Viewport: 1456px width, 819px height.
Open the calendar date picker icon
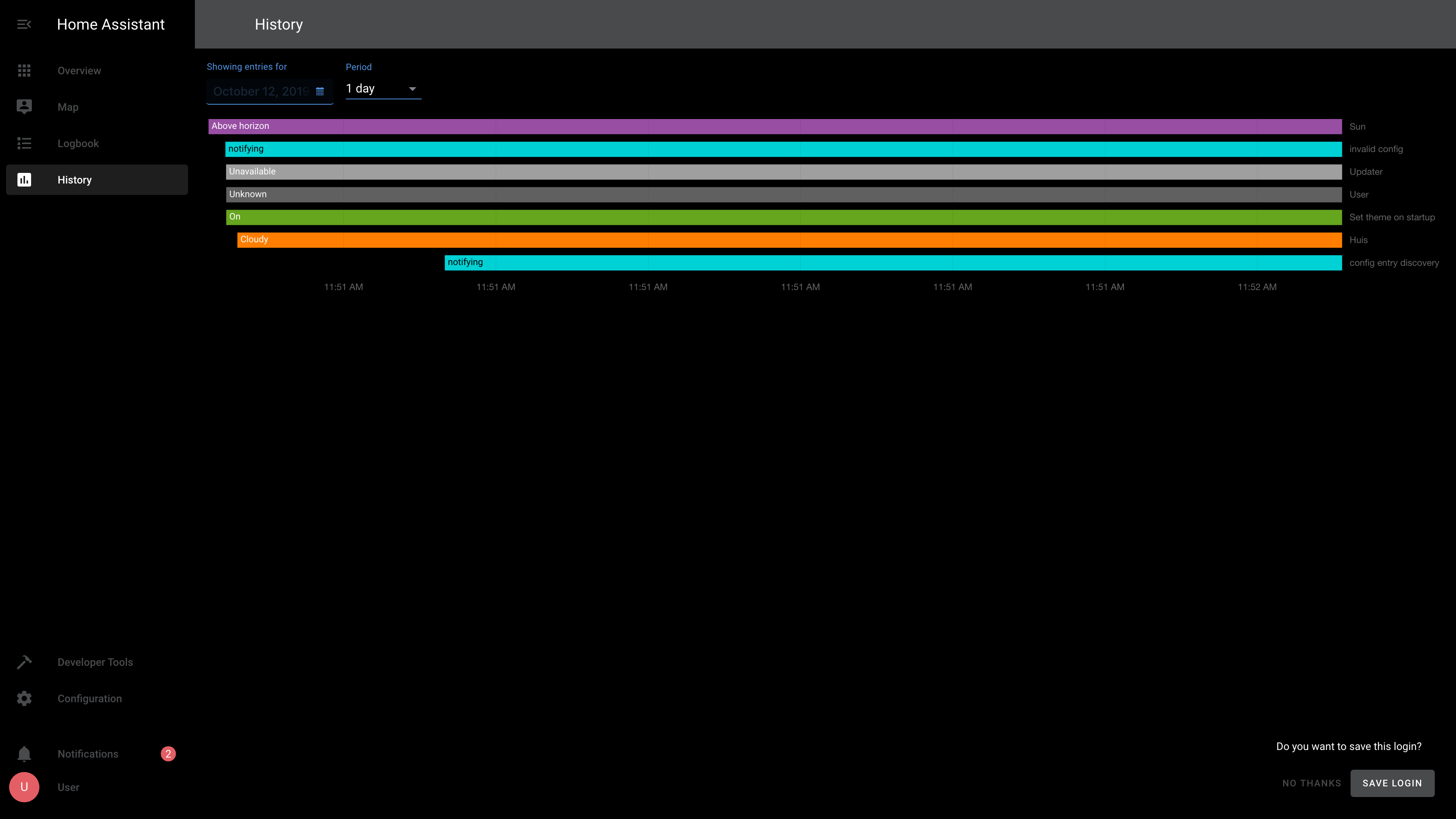click(x=320, y=91)
